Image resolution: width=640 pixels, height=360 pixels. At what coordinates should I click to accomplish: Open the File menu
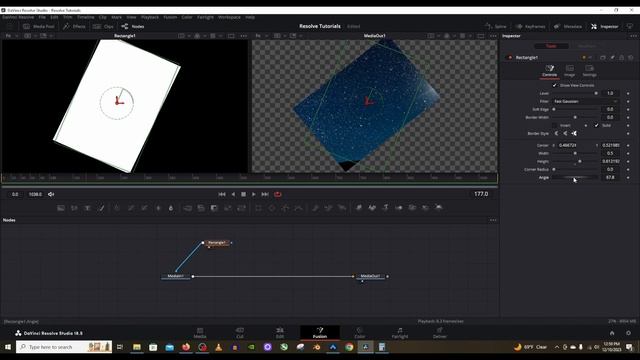(42, 17)
